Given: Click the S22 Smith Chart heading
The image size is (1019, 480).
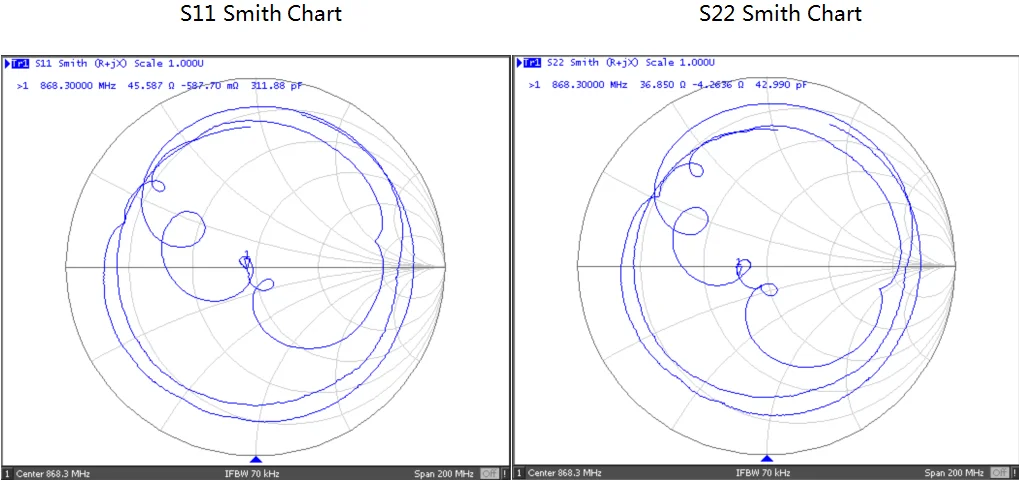Looking at the screenshot, I should coord(780,14).
